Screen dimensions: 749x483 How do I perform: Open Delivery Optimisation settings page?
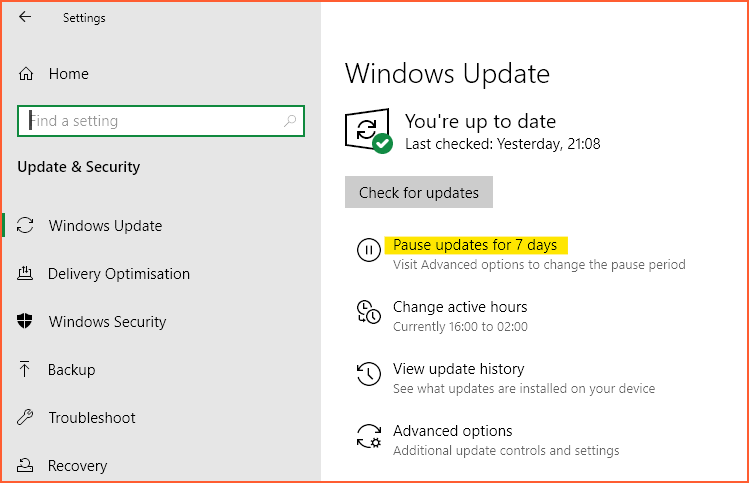(x=119, y=274)
